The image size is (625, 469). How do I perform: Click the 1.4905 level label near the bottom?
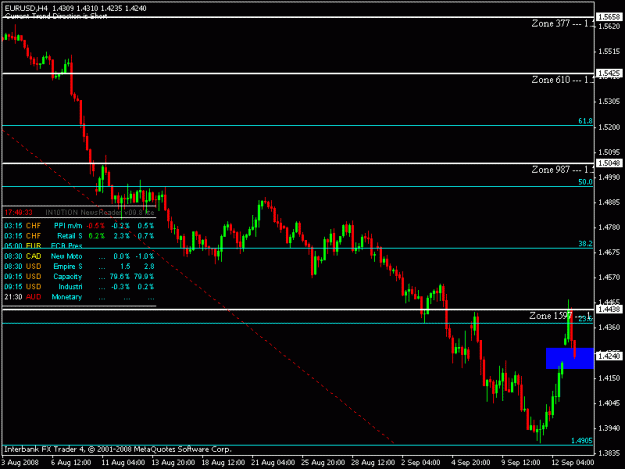[582, 440]
